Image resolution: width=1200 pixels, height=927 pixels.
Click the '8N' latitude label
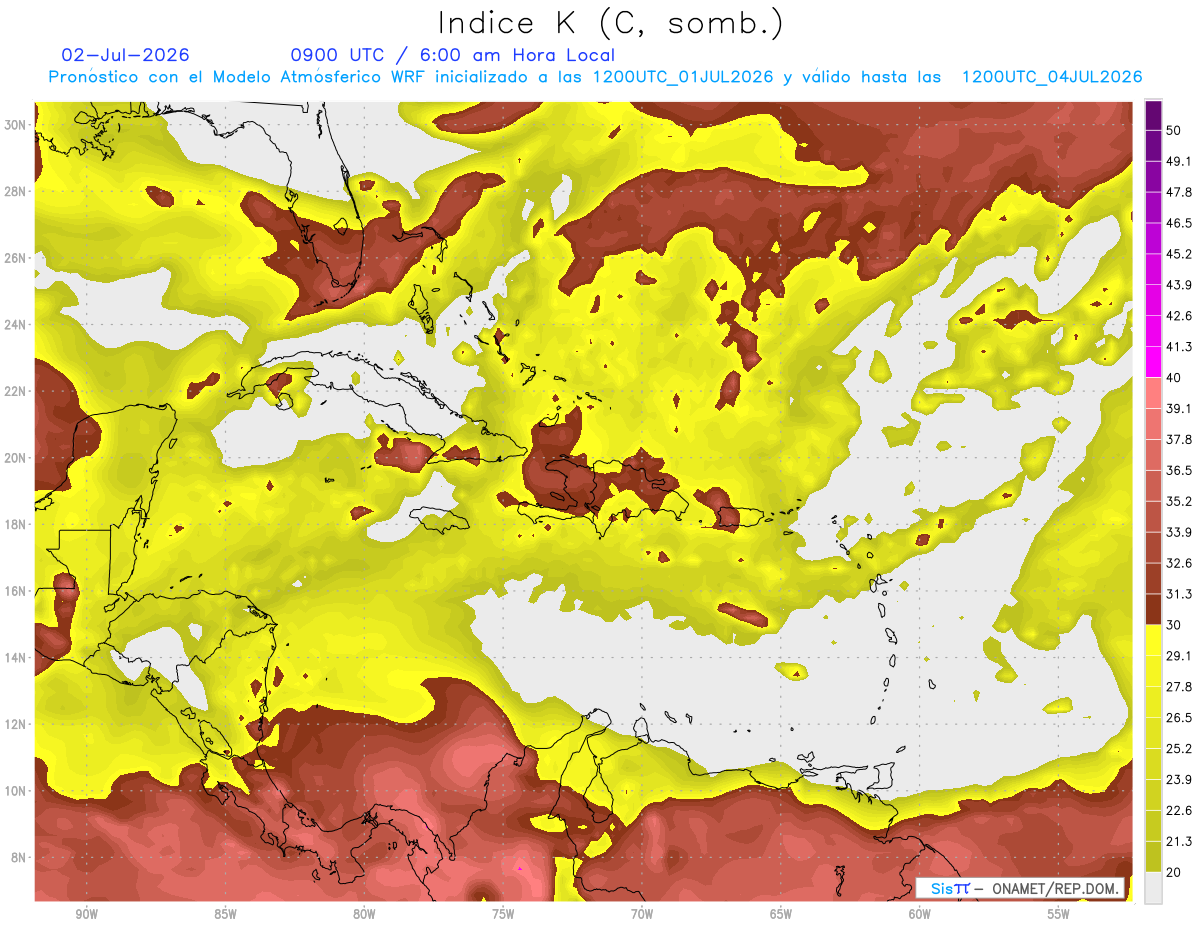pos(19,857)
